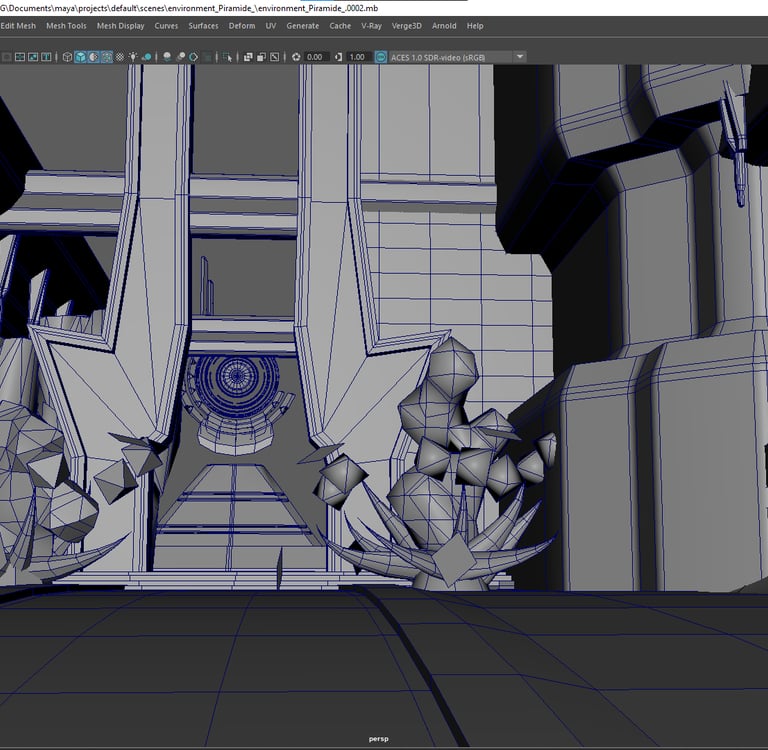Open the Deform menu
This screenshot has height=750, width=768.
pos(241,26)
